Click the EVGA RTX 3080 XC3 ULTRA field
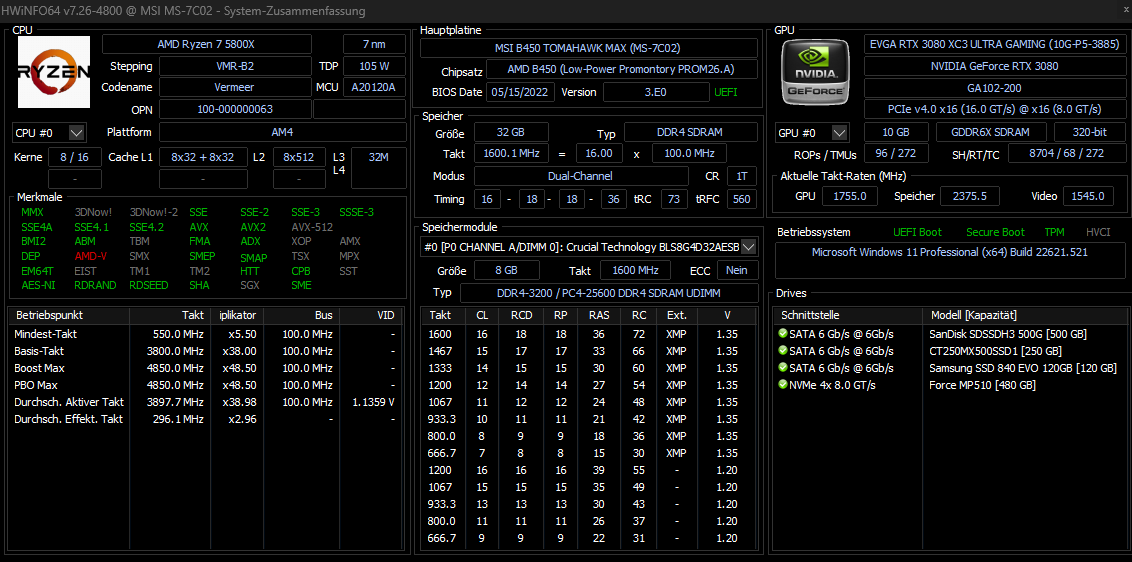Screen dimensions: 1132x562 [993, 43]
